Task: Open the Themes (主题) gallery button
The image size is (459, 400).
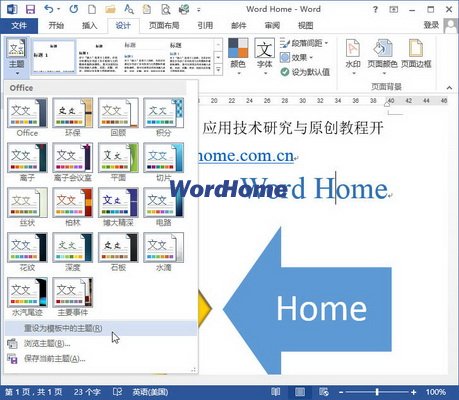Action: point(17,57)
